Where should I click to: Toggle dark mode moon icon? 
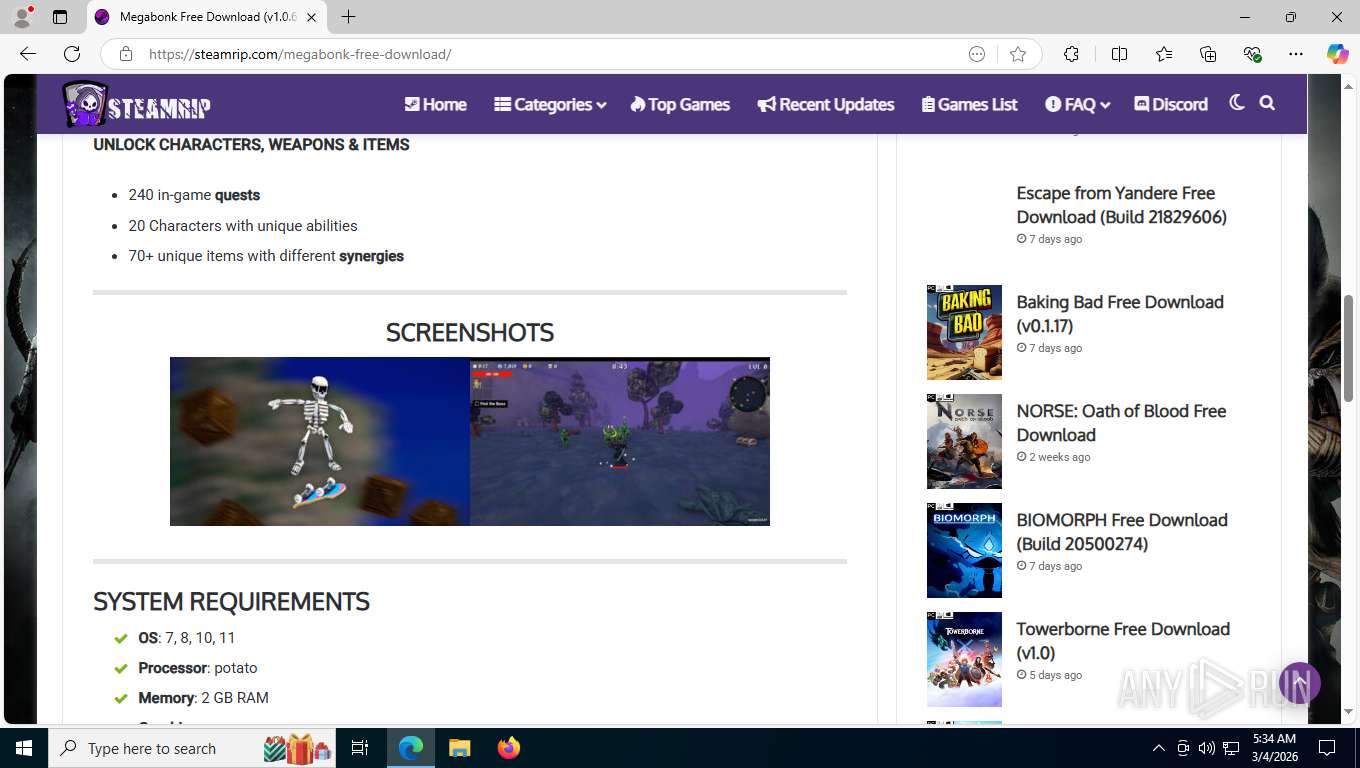pos(1237,103)
